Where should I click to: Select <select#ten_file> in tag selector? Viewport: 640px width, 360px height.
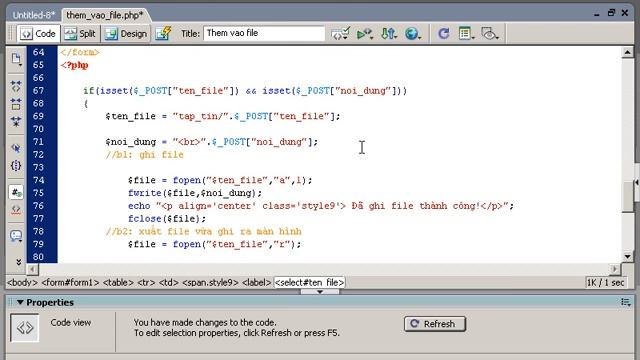(309, 282)
